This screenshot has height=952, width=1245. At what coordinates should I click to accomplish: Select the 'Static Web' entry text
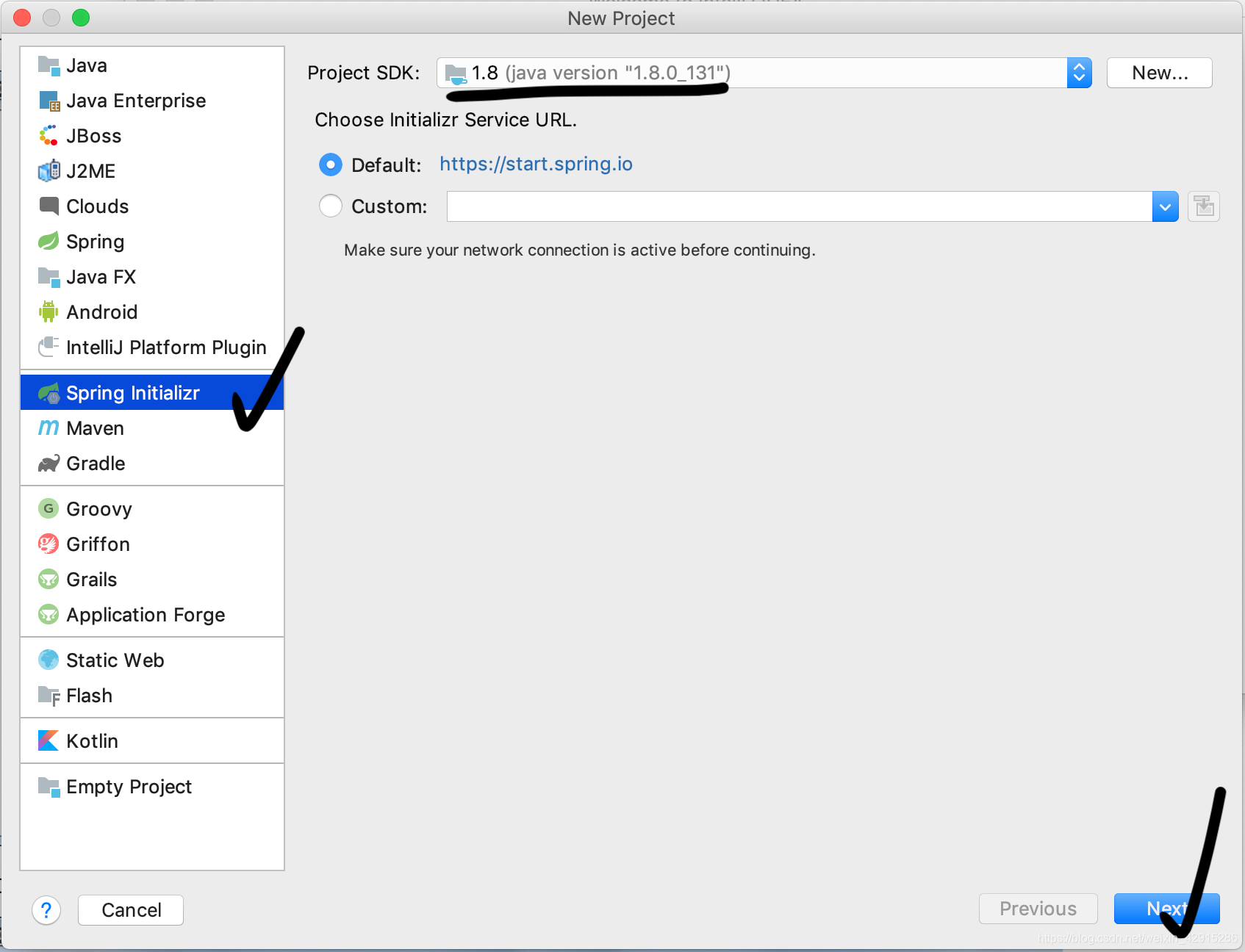(x=115, y=660)
